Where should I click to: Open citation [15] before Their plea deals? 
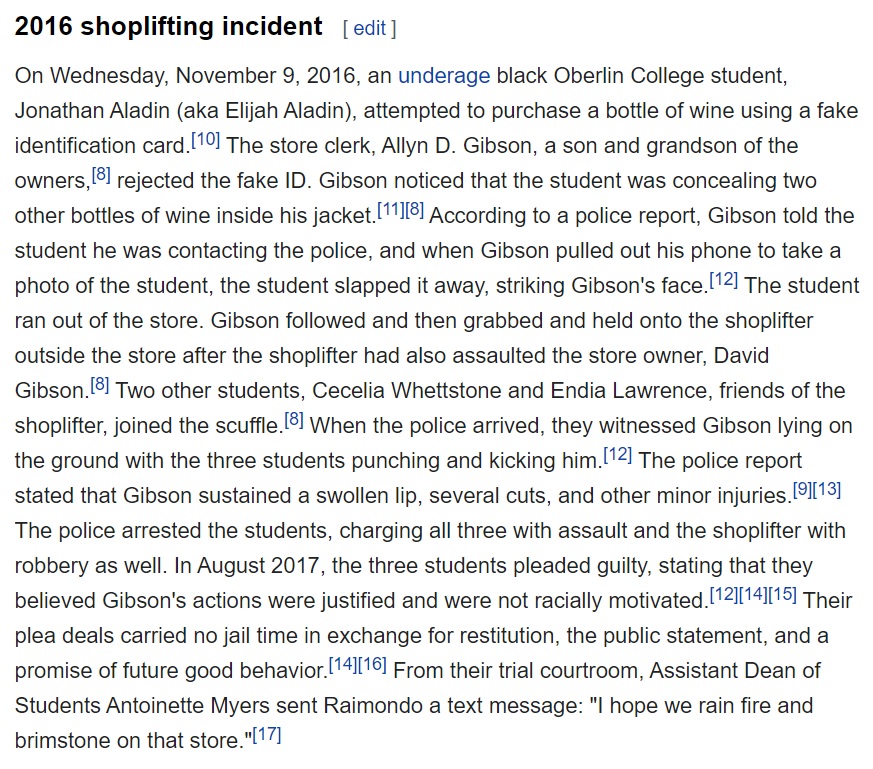(782, 594)
